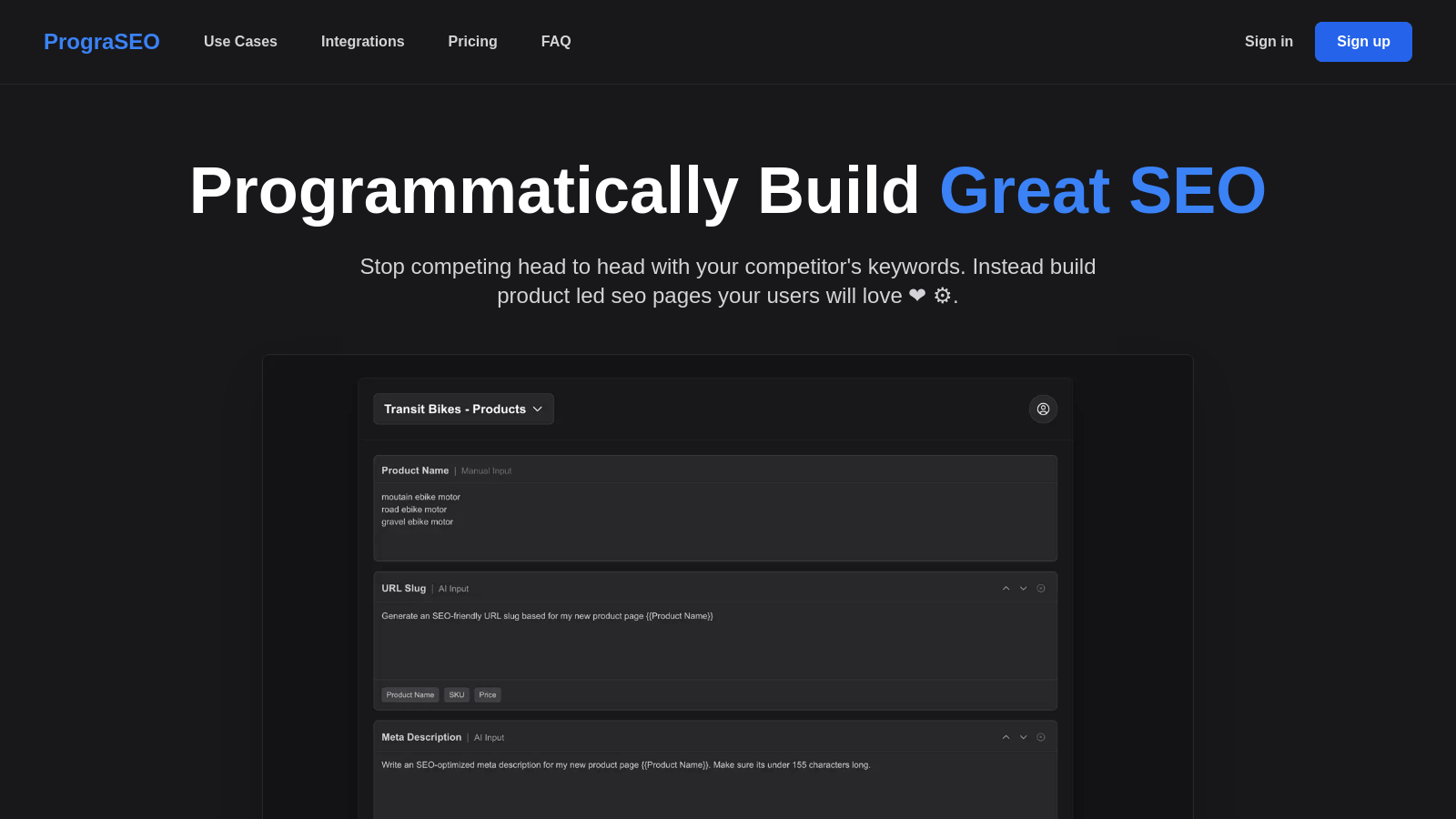Move Meta Description field down with chevron
The width and height of the screenshot is (1456, 819).
point(1023,738)
